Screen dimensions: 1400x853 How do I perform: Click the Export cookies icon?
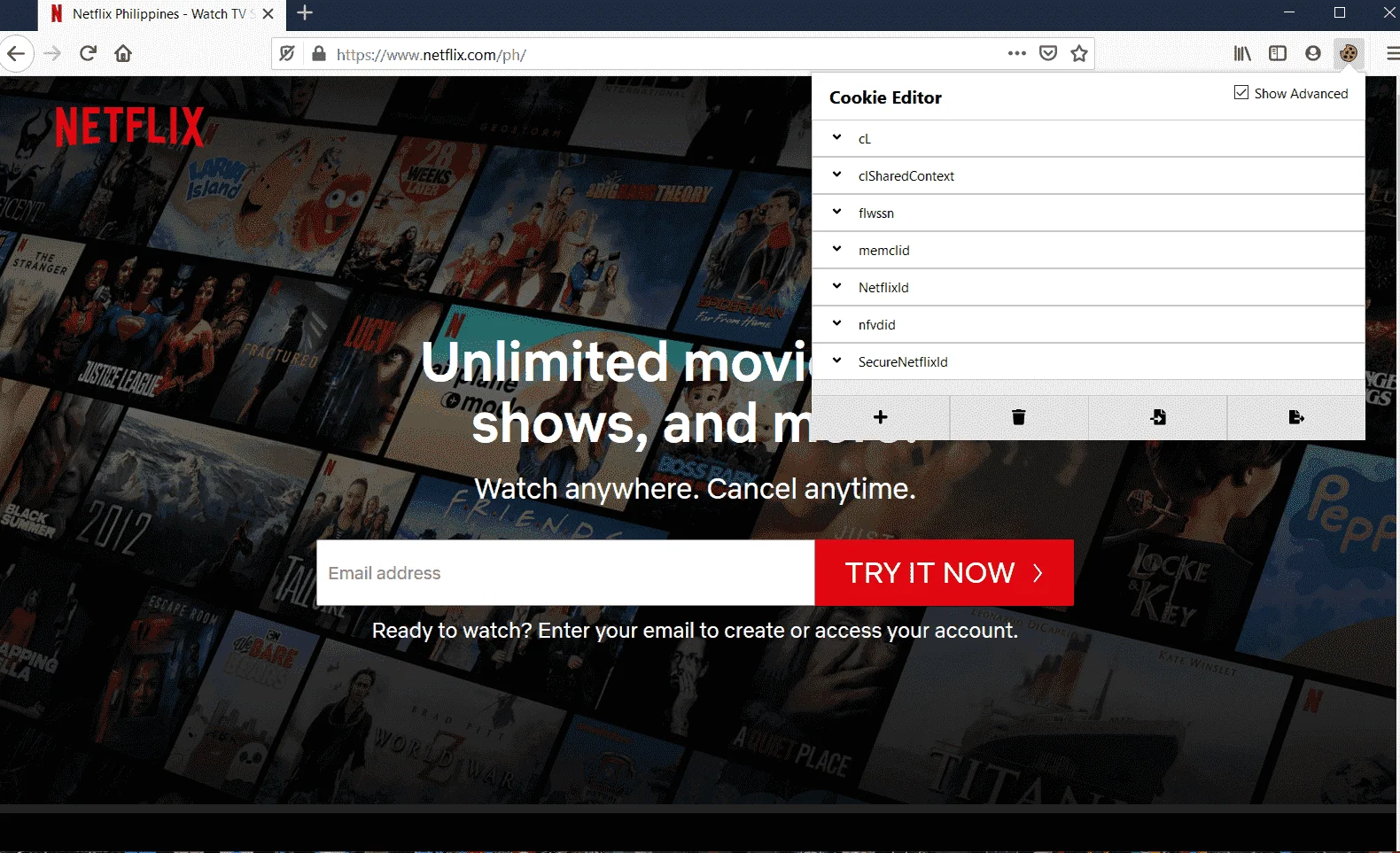click(x=1296, y=417)
